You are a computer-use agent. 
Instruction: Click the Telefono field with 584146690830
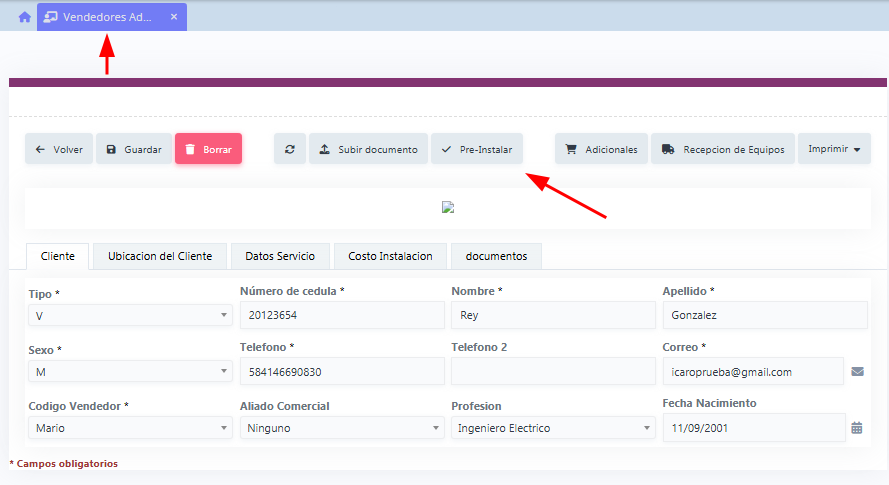pyautogui.click(x=342, y=372)
